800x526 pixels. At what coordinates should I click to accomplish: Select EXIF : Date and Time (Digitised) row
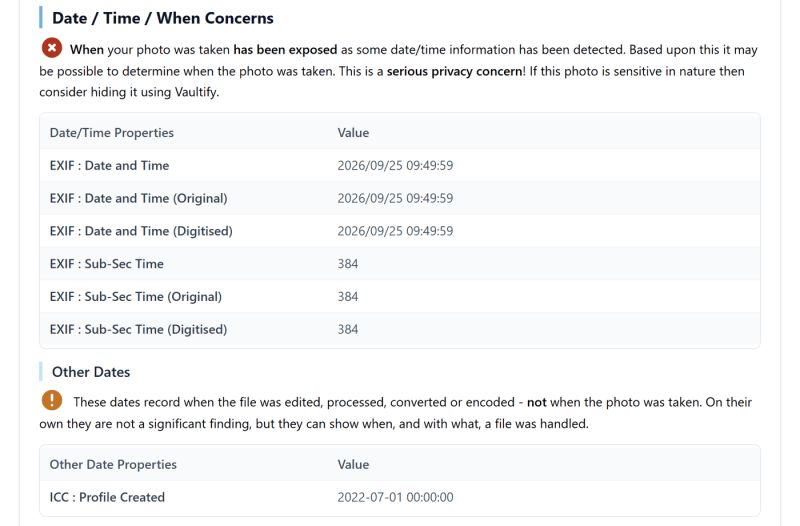[x=399, y=231]
